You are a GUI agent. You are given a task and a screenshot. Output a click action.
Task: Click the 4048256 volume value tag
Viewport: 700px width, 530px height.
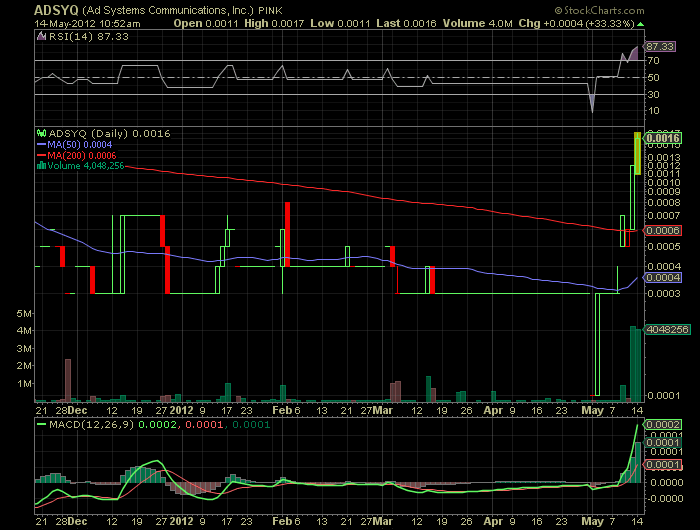[x=667, y=330]
